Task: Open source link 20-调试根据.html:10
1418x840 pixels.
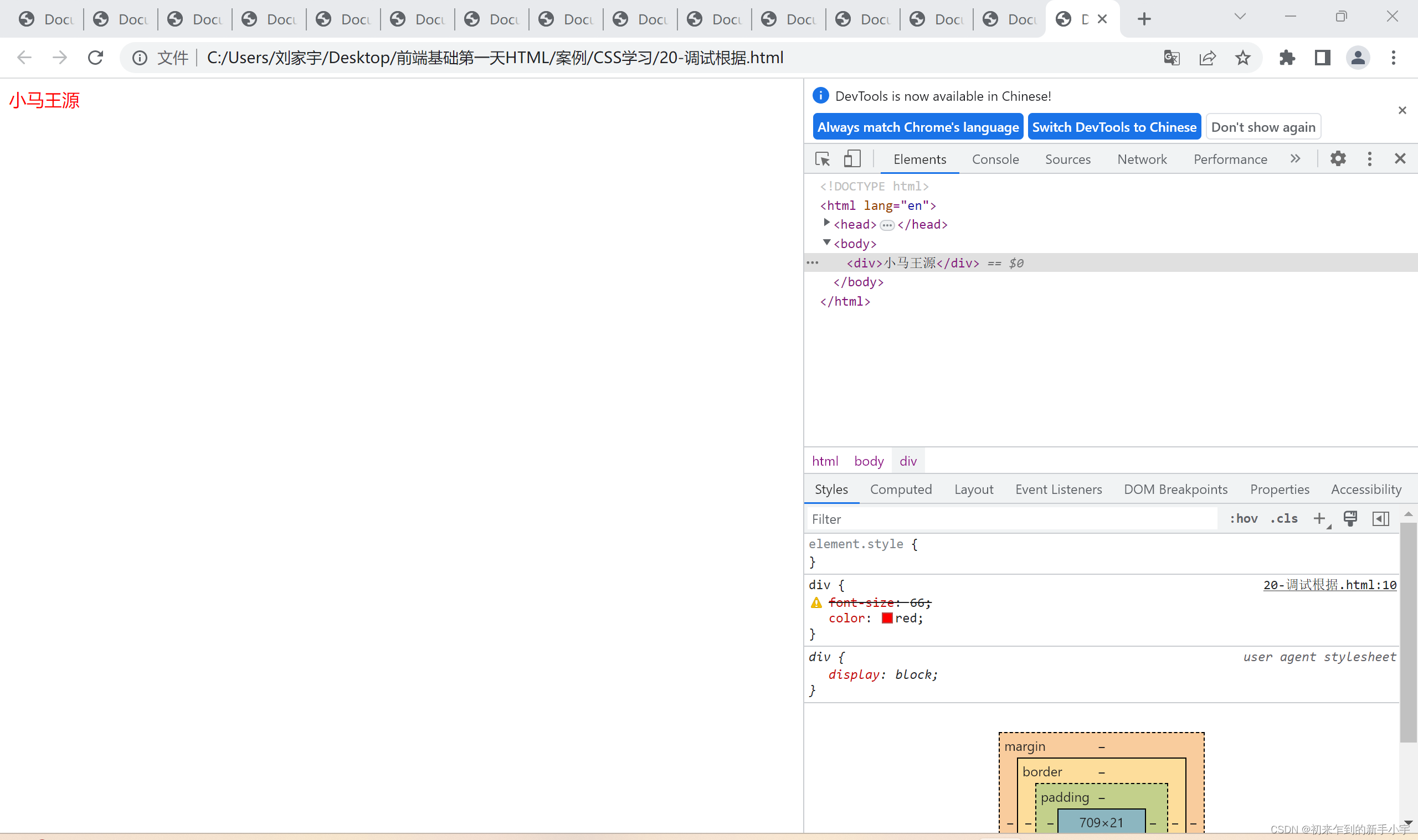Action: (1329, 585)
